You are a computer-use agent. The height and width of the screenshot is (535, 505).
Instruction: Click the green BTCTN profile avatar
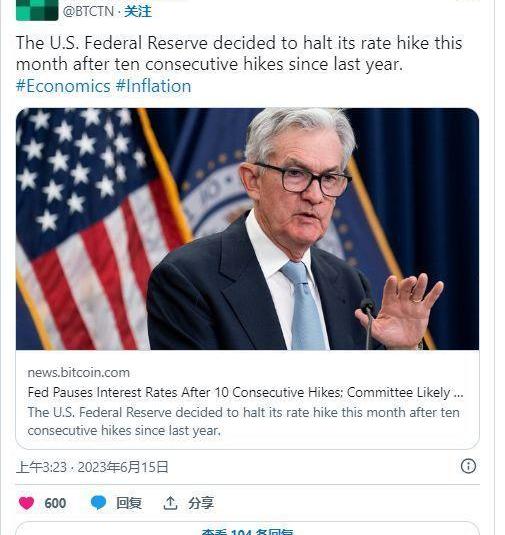click(x=37, y=10)
